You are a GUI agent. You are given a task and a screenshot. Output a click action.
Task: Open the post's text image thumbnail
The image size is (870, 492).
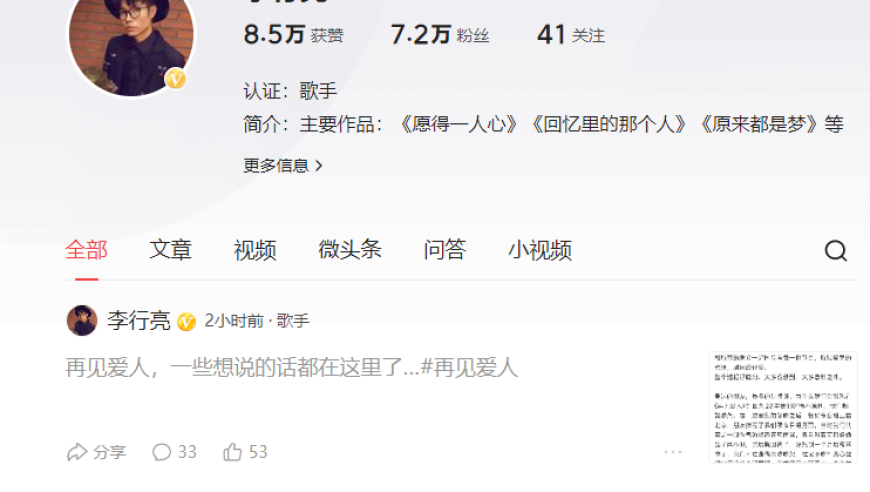tap(783, 407)
